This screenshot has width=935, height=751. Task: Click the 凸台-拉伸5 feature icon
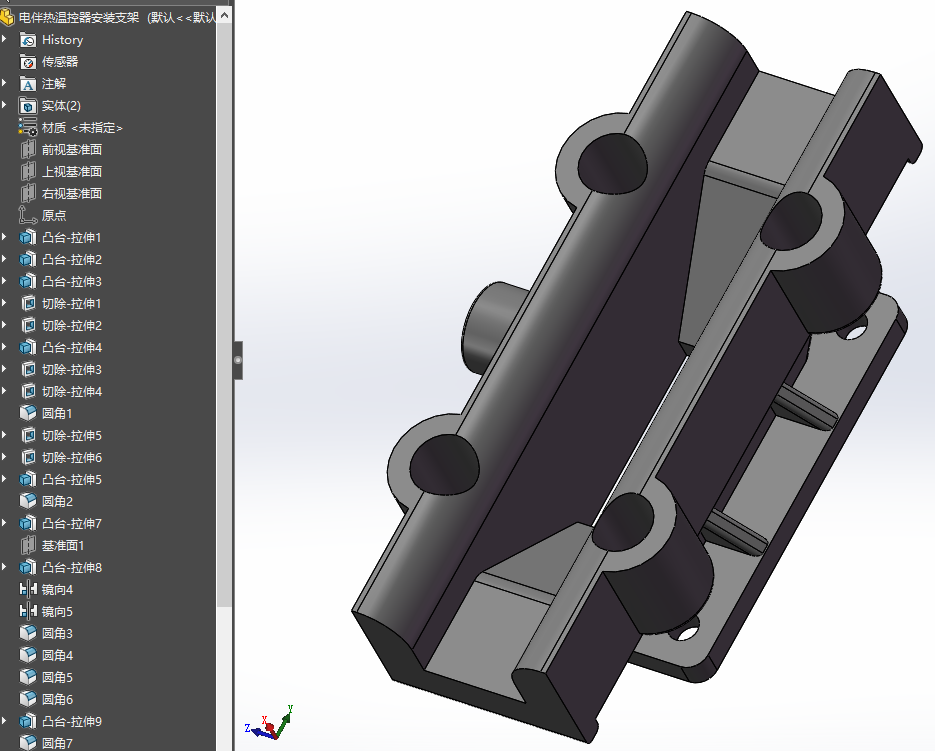(x=27, y=480)
